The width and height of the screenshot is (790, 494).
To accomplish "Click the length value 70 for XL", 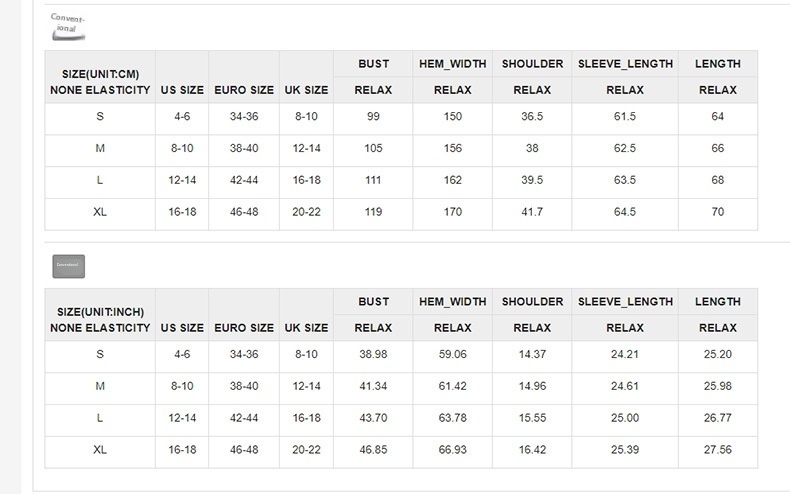I will (717, 213).
